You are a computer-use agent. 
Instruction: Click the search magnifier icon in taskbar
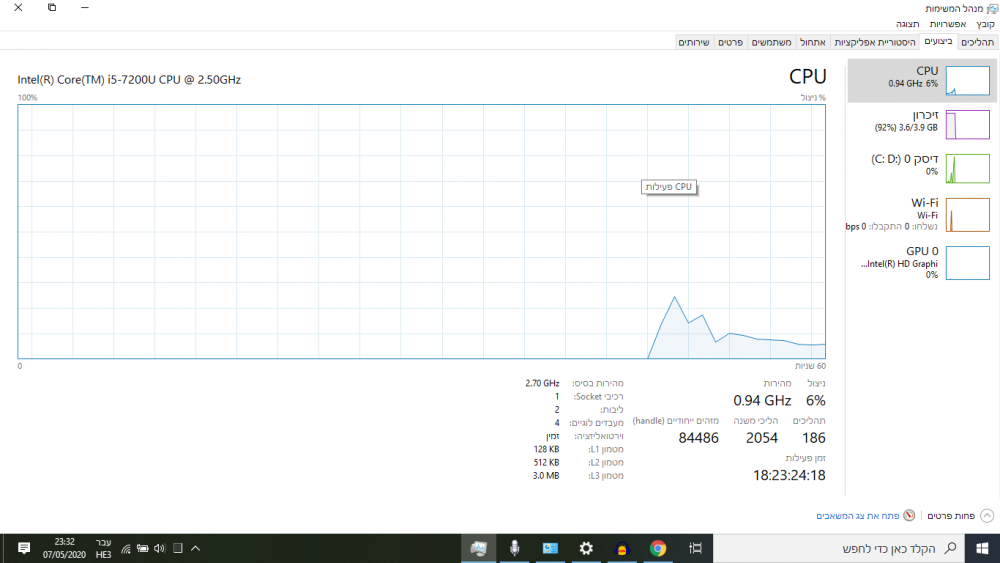pos(950,548)
